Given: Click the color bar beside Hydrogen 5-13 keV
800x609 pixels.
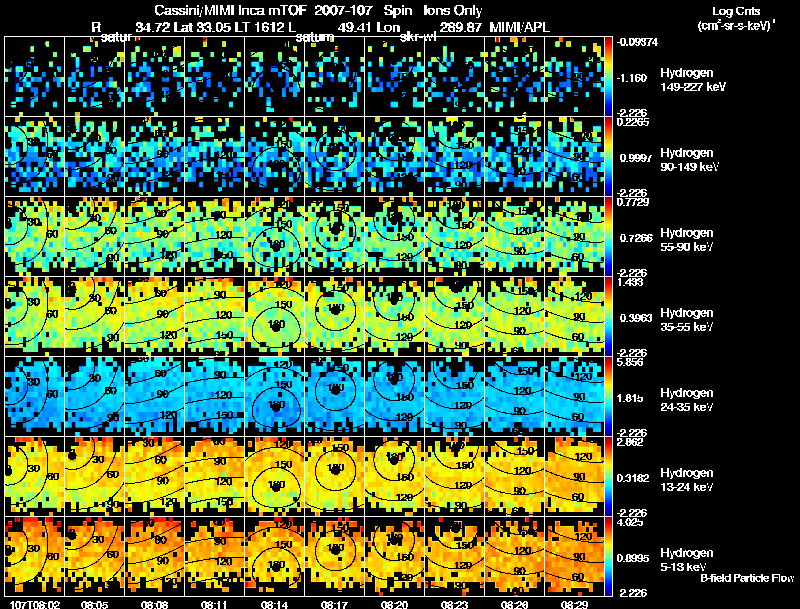Looking at the screenshot, I should (x=608, y=556).
